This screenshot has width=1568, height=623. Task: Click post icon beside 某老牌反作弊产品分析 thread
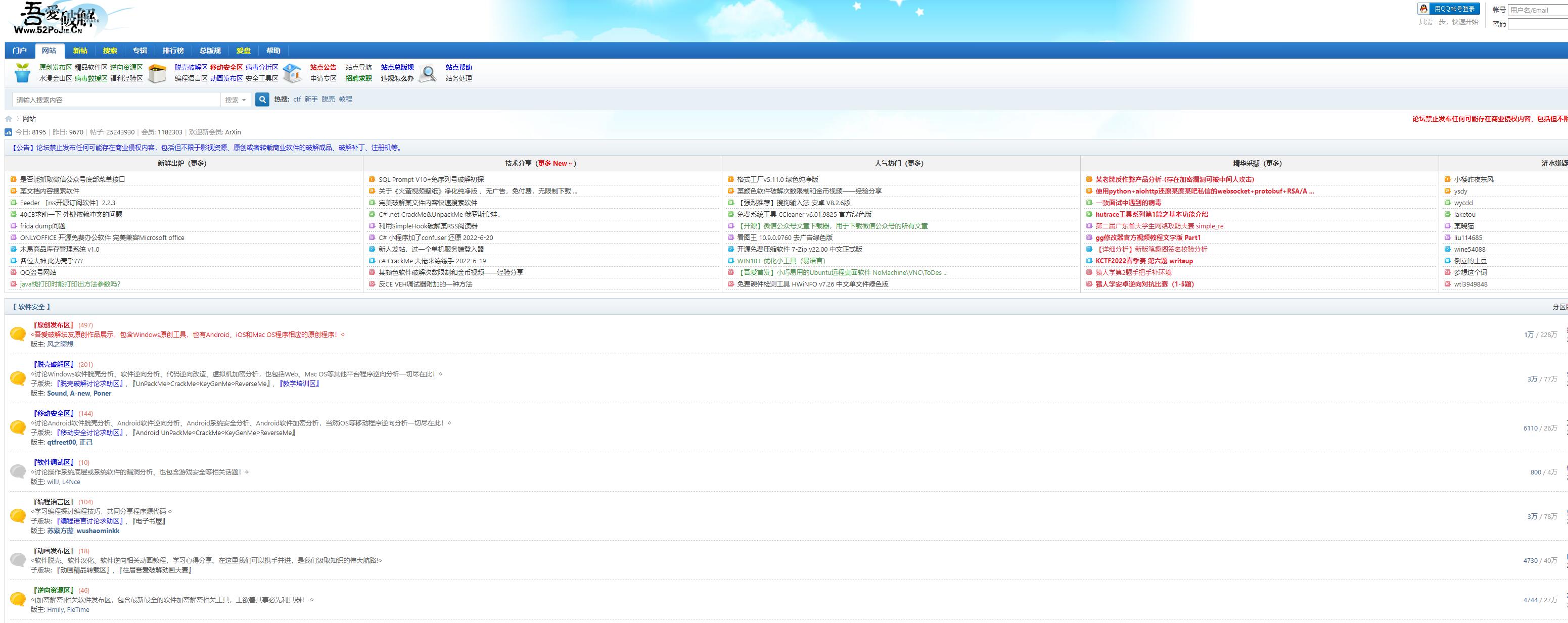pos(1090,179)
